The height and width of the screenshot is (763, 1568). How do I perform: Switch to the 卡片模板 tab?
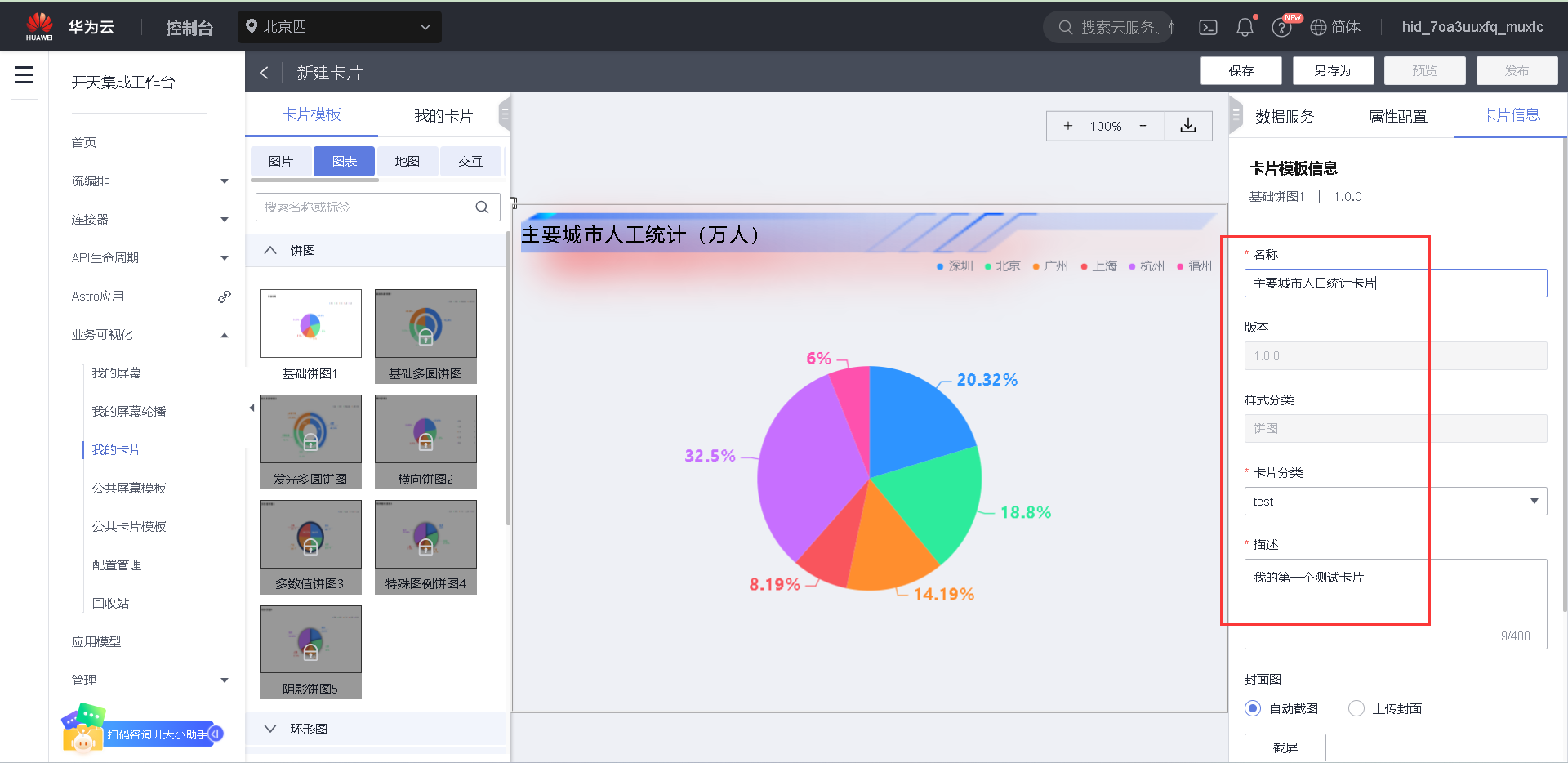[x=312, y=115]
